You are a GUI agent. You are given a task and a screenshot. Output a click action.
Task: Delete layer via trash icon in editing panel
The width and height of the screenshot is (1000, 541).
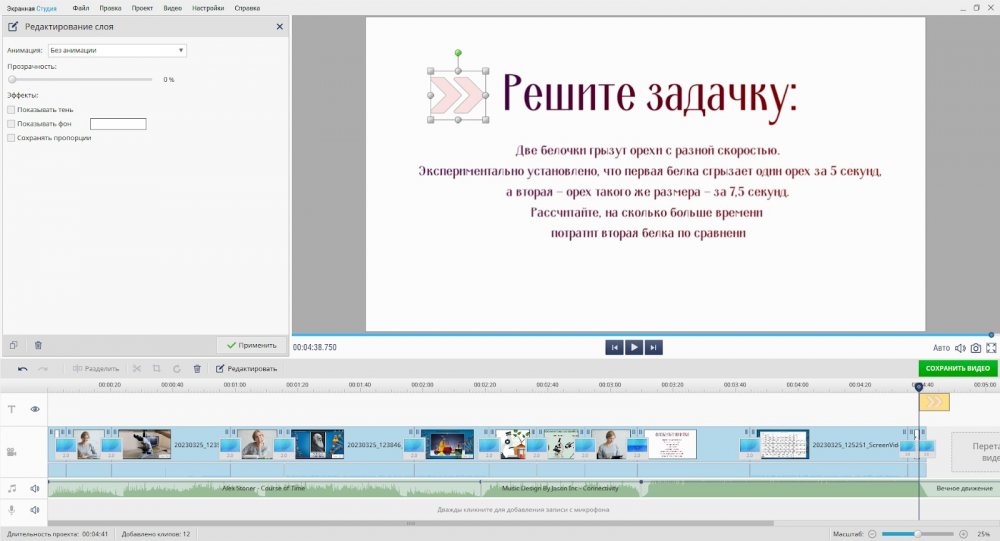38,345
